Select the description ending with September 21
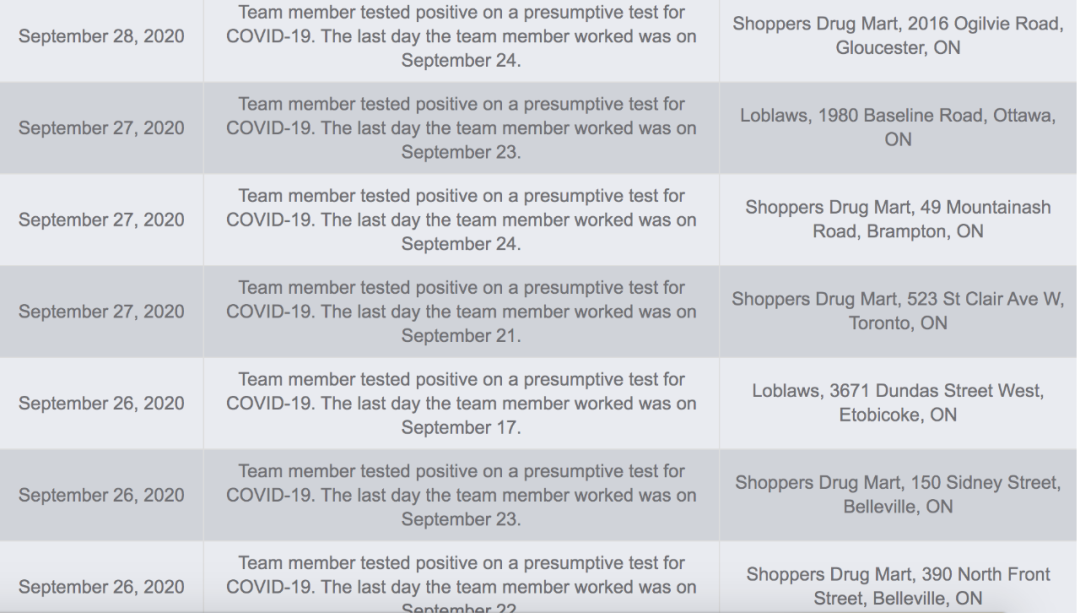The height and width of the screenshot is (613, 1080). [x=461, y=311]
